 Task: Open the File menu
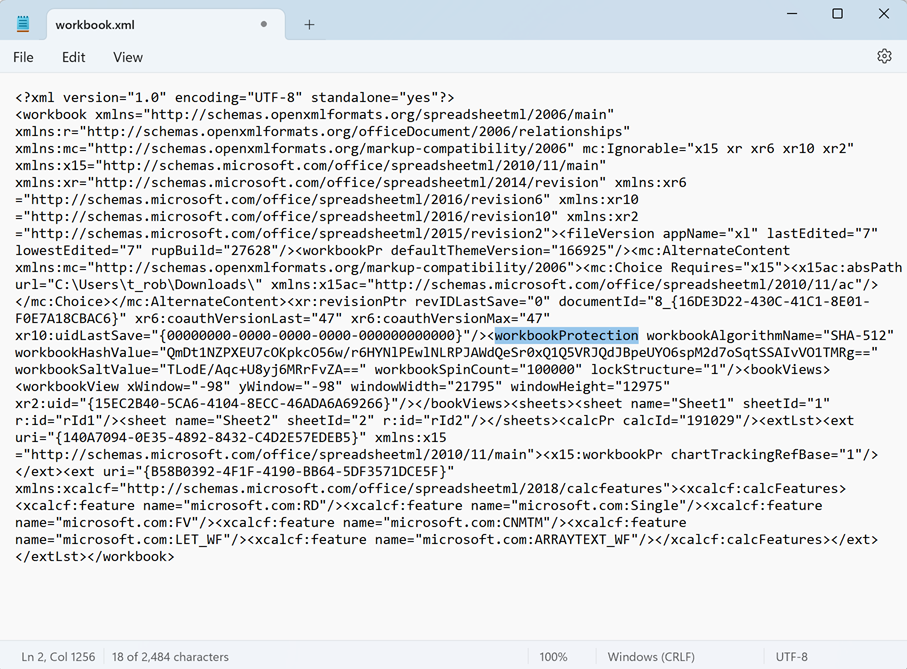click(23, 57)
